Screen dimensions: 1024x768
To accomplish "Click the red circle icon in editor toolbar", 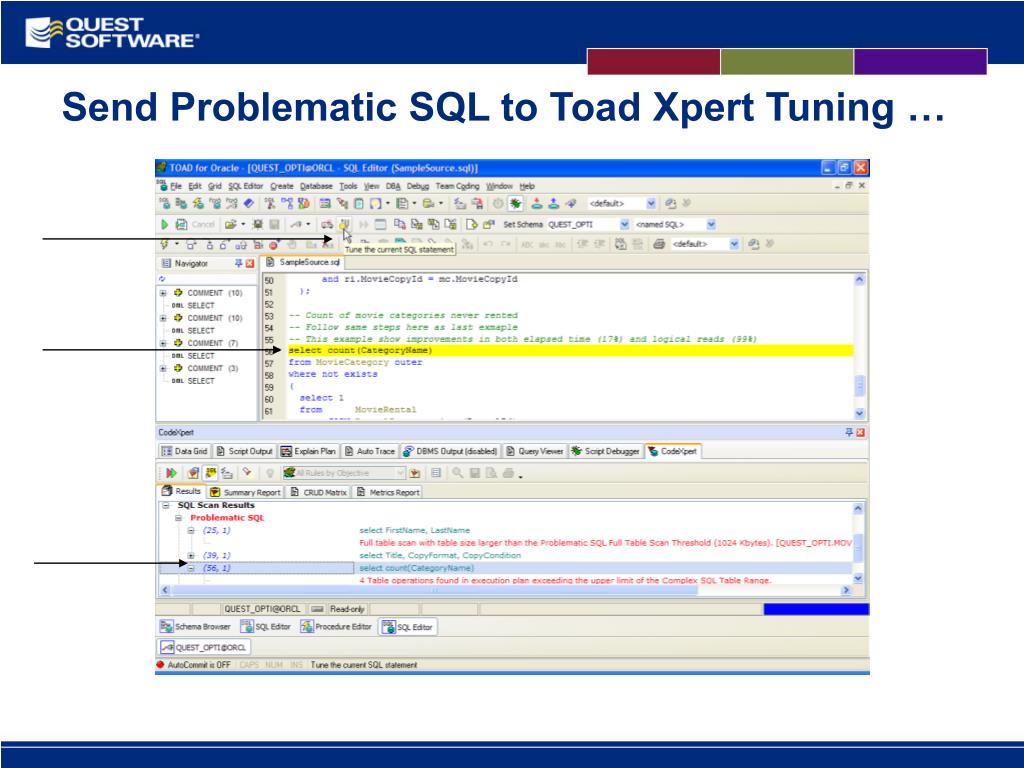I will pyautogui.click(x=274, y=245).
